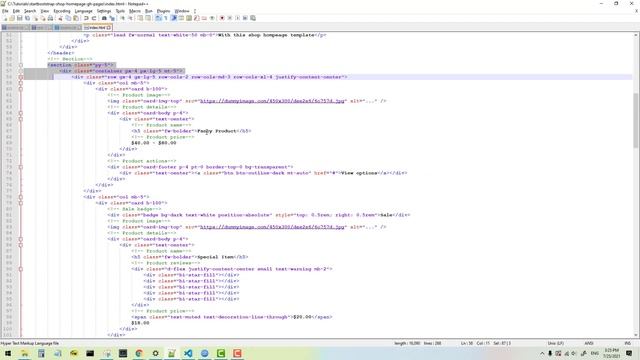The width and height of the screenshot is (640, 360).
Task: Click the Stop Recording macro icon
Action: (x=230, y=18)
